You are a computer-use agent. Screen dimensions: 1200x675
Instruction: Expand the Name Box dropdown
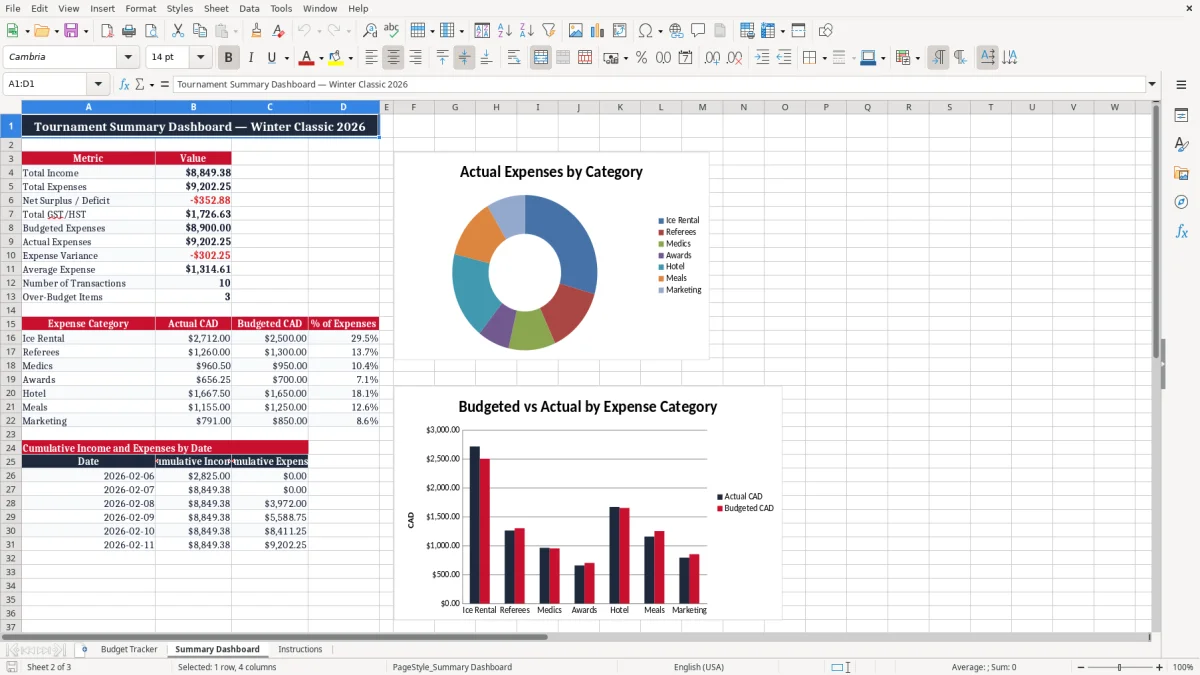[98, 84]
